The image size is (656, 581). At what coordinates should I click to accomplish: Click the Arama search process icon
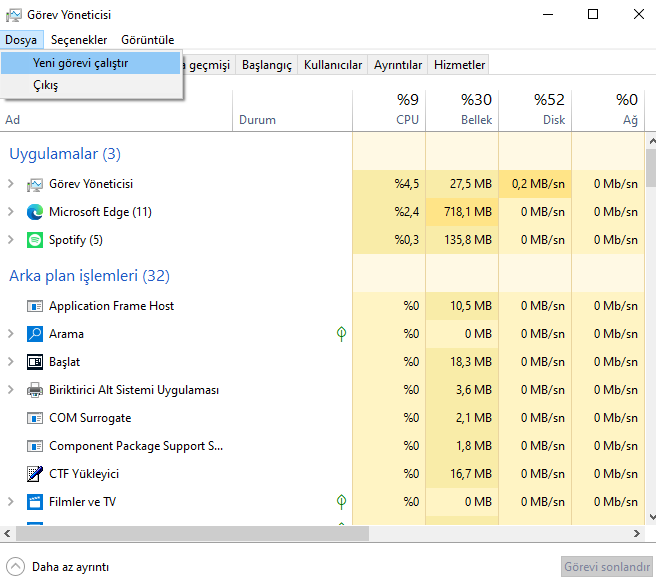click(35, 334)
